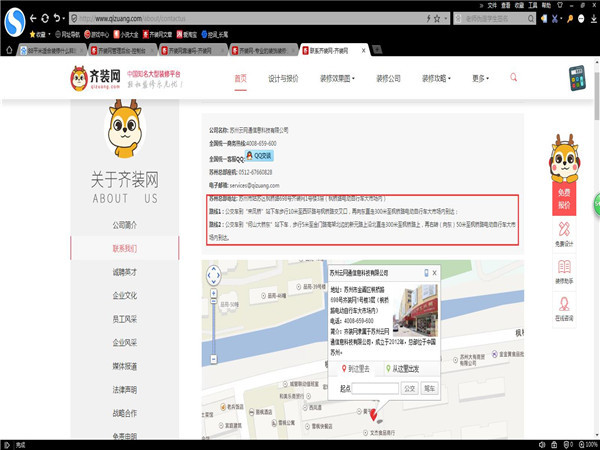Viewport: 600px width, 450px height.
Task: Click the 装修助手 book icon
Action: tap(564, 266)
